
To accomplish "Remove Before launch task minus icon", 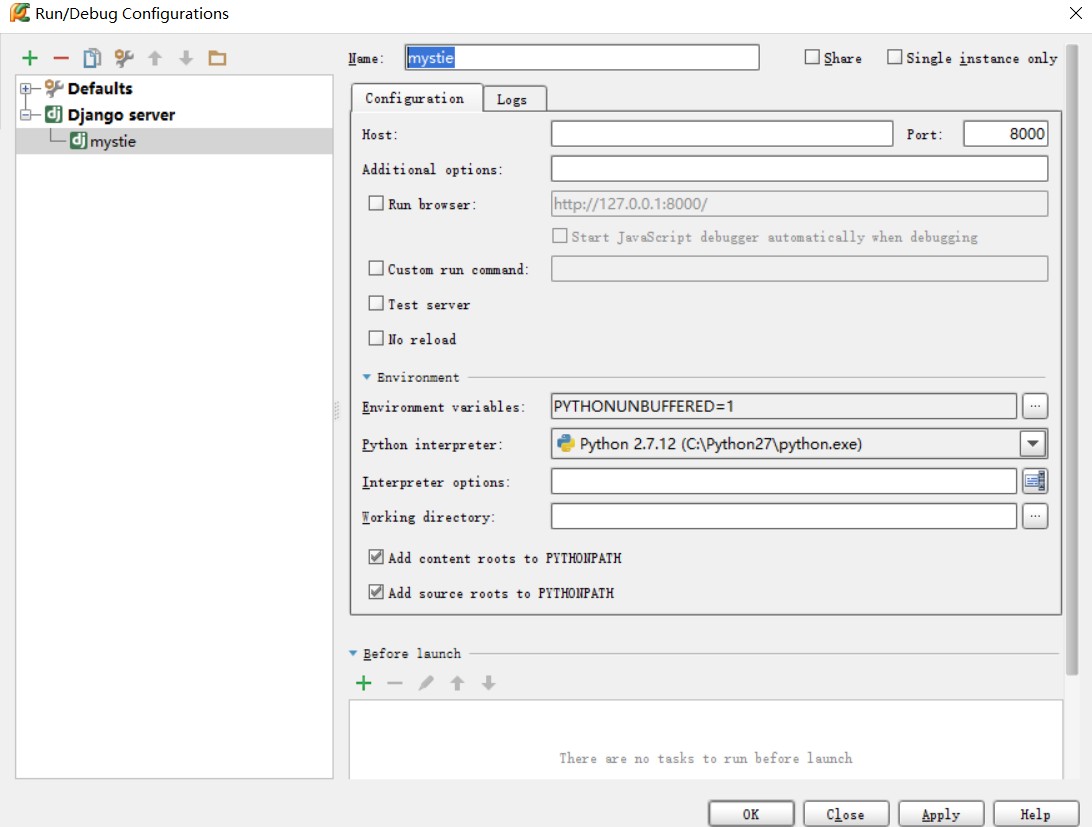I will (x=395, y=683).
